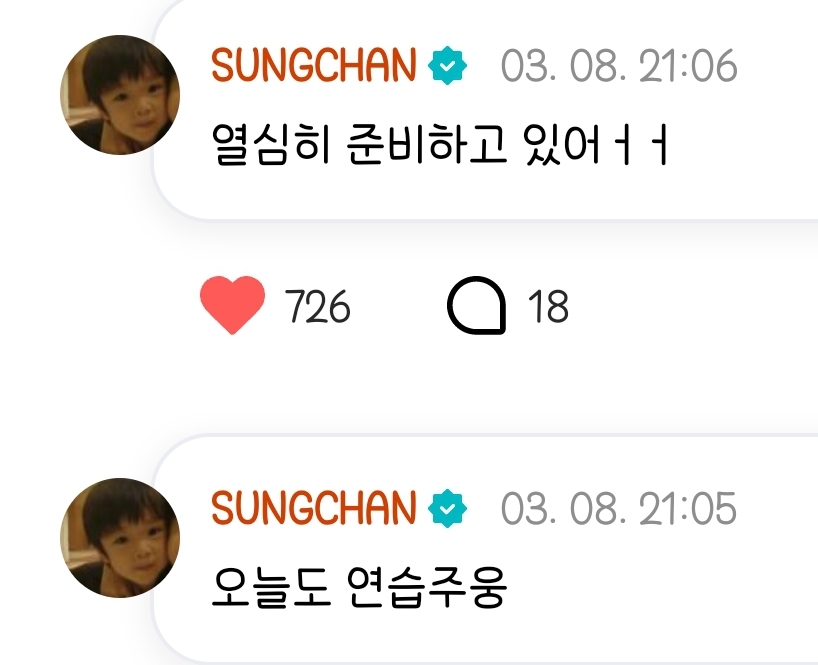Open comments via the speech bubble icon

click(476, 305)
